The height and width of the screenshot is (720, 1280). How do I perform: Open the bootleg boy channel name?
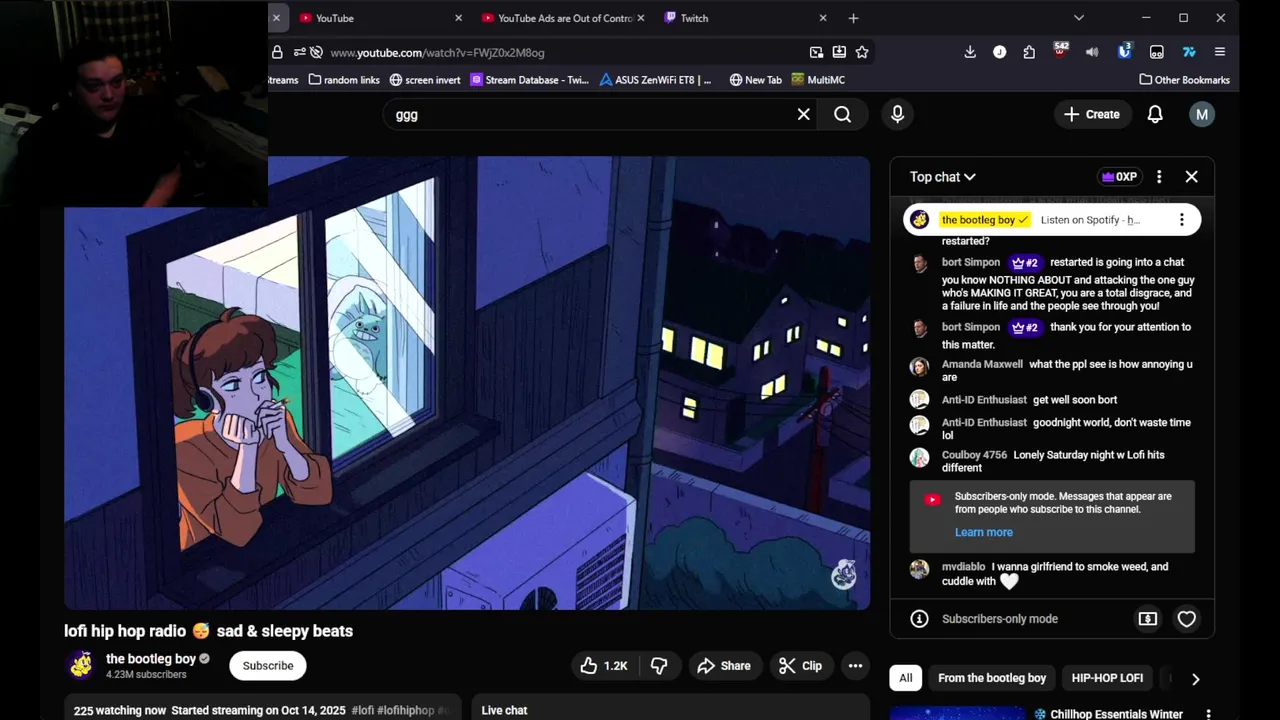click(151, 659)
